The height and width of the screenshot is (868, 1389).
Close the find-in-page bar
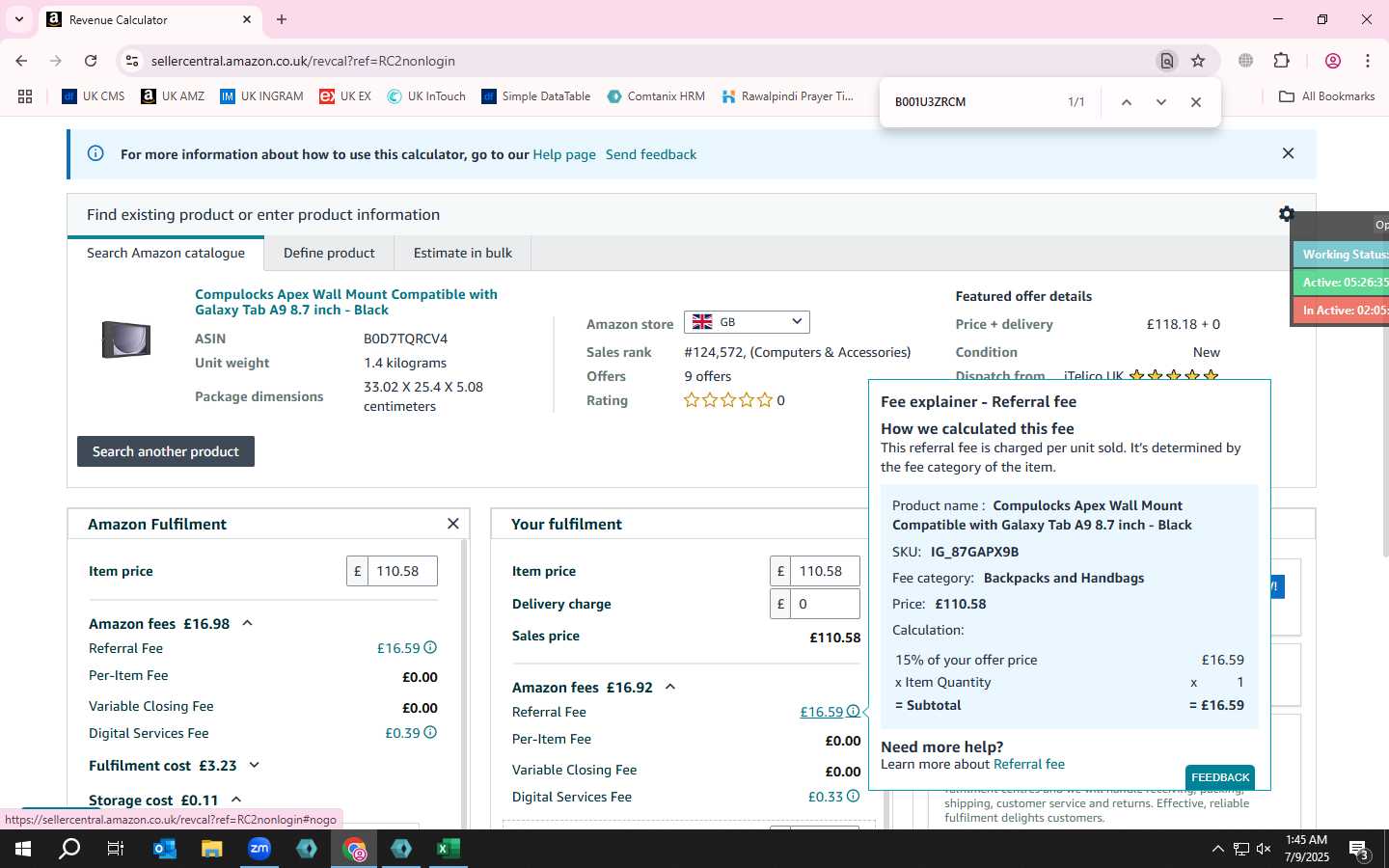(x=1196, y=102)
